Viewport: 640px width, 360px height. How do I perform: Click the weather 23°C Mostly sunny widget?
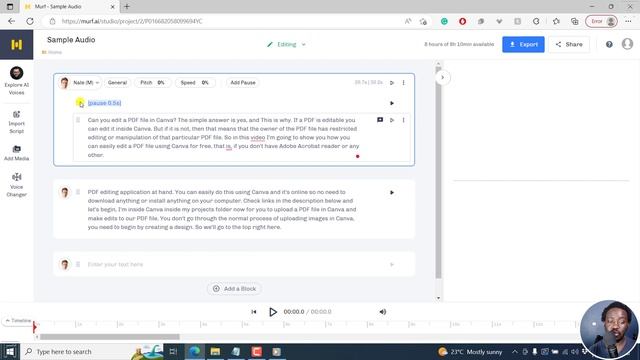point(470,351)
